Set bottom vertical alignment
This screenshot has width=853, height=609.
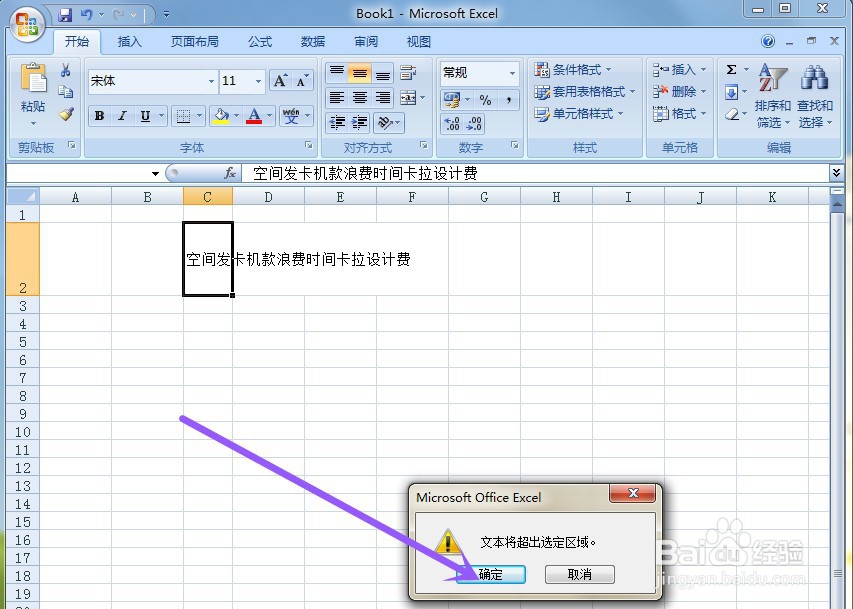point(382,73)
